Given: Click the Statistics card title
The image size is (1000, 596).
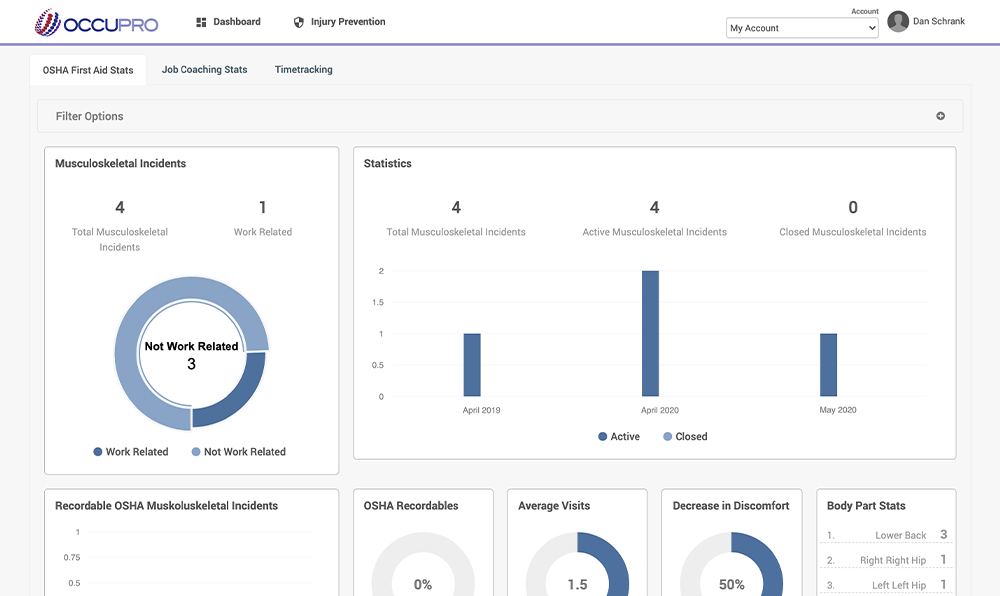Looking at the screenshot, I should click(x=388, y=163).
